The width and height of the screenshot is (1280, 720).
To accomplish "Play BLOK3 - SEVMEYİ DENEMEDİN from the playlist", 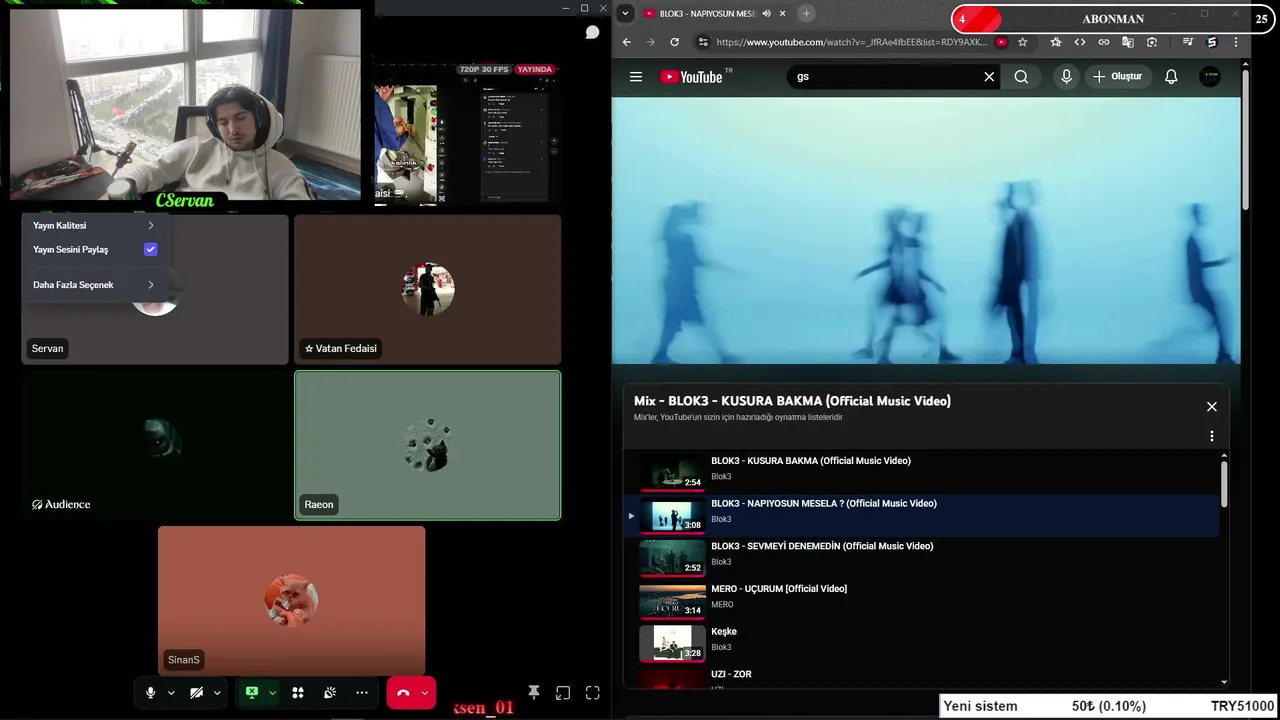I will [920, 557].
